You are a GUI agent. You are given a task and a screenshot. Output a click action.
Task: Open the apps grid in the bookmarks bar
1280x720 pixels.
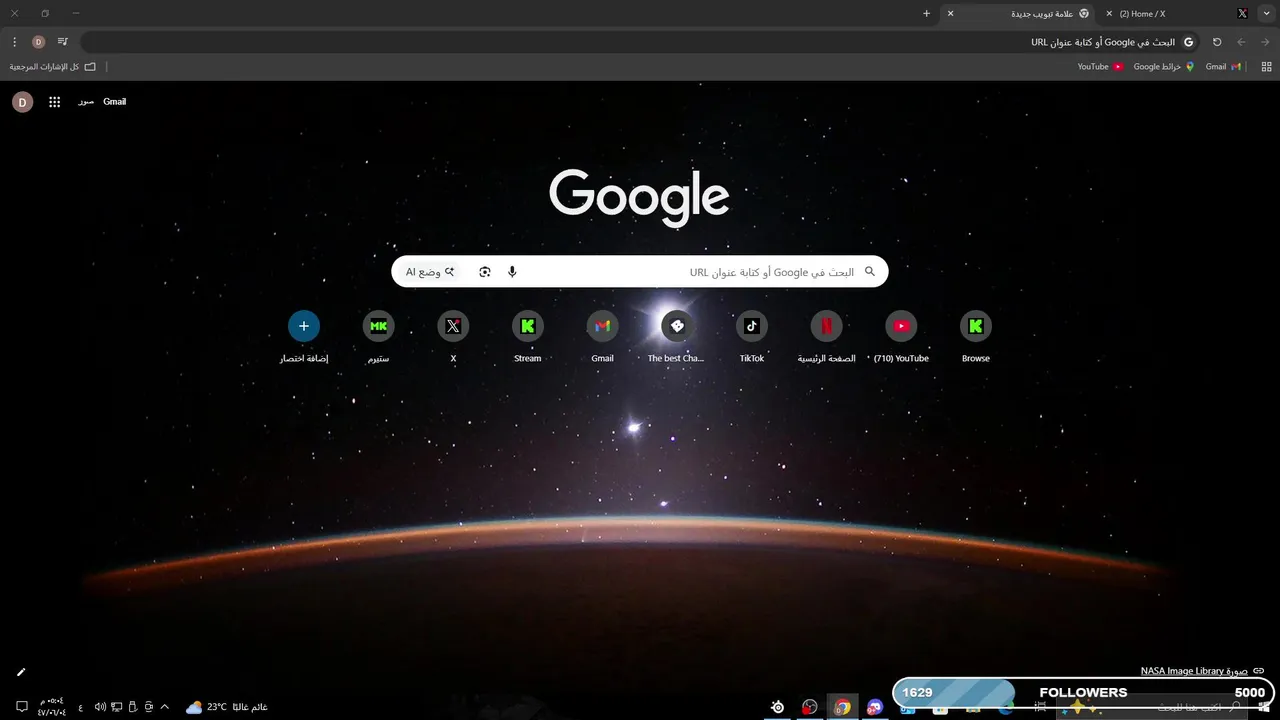pyautogui.click(x=1265, y=67)
